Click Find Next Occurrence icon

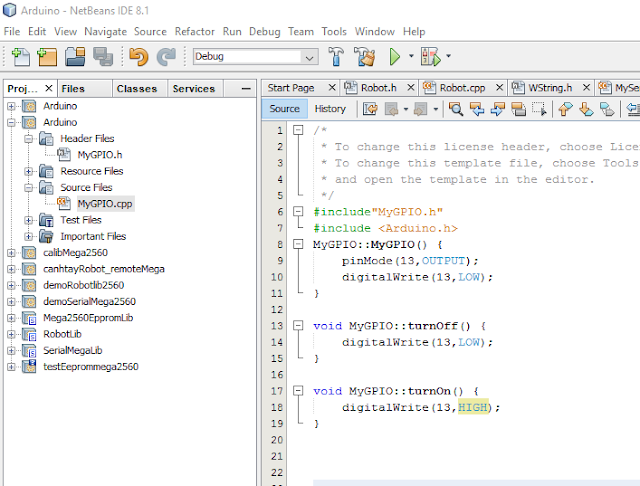tap(498, 109)
